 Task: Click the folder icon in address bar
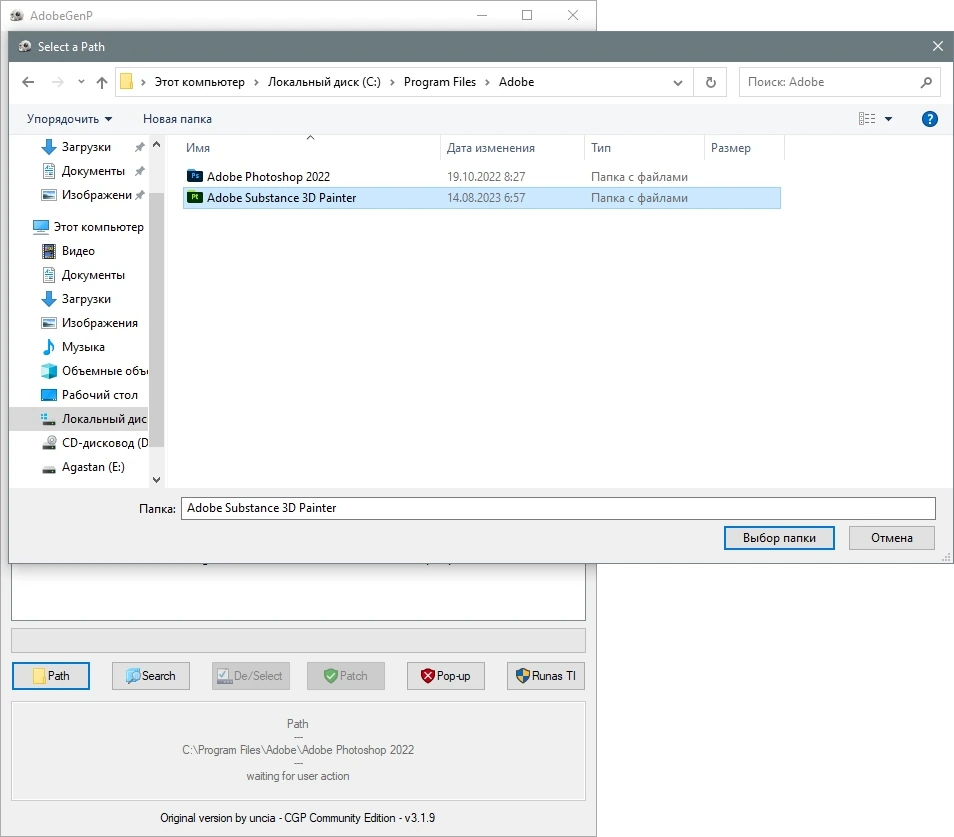pyautogui.click(x=127, y=82)
